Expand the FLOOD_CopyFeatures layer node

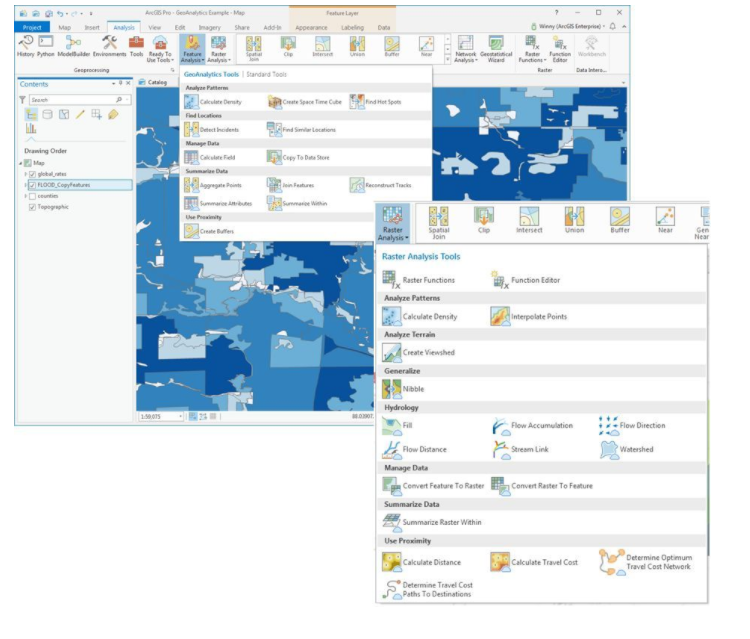click(x=25, y=185)
